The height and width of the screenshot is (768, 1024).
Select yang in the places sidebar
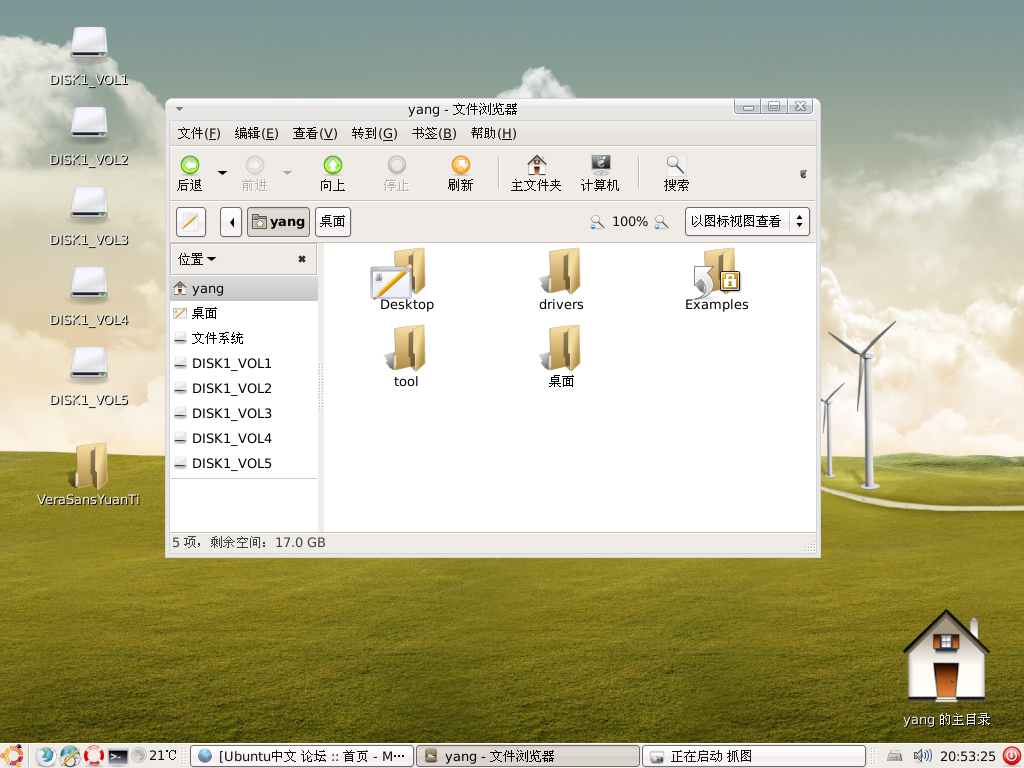pyautogui.click(x=244, y=289)
